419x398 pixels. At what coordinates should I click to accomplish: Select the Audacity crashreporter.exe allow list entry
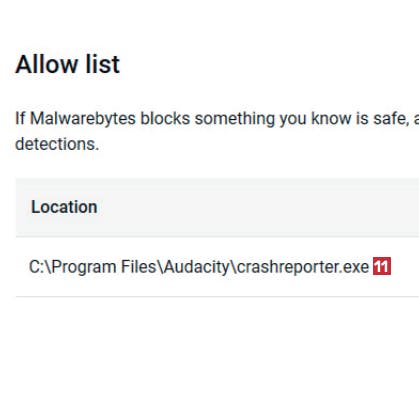pos(217,267)
